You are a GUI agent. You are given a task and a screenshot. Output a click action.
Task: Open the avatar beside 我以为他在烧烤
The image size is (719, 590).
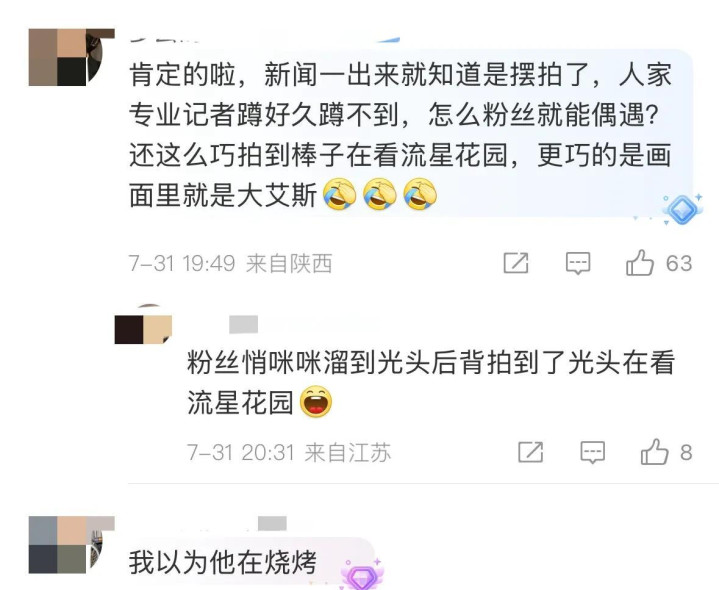click(x=72, y=545)
